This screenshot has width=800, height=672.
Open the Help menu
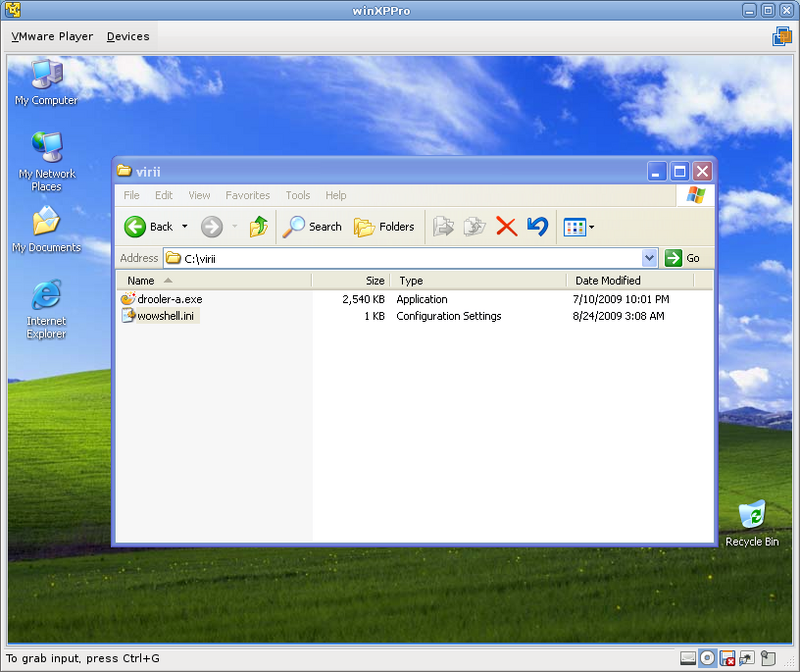pyautogui.click(x=336, y=195)
